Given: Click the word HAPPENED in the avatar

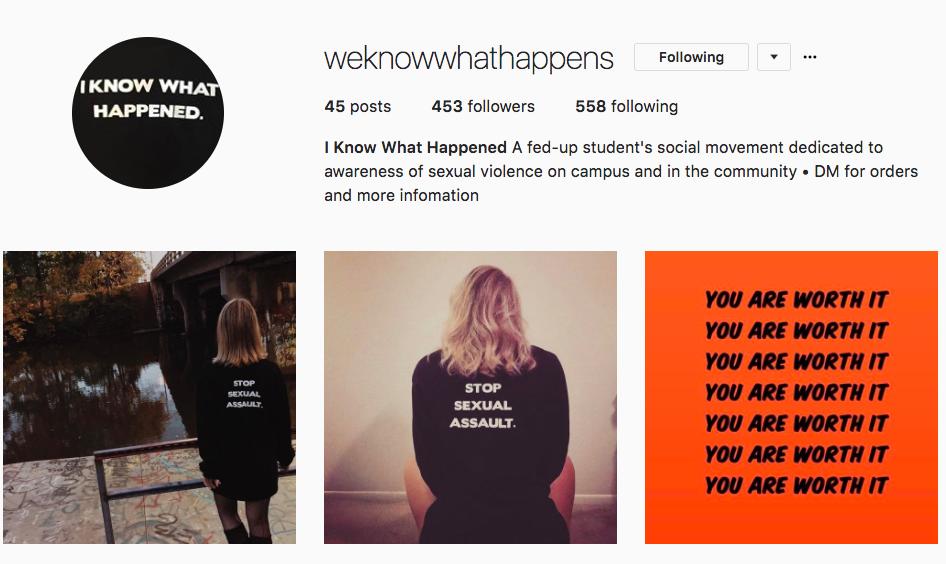Looking at the screenshot, I should (148, 111).
